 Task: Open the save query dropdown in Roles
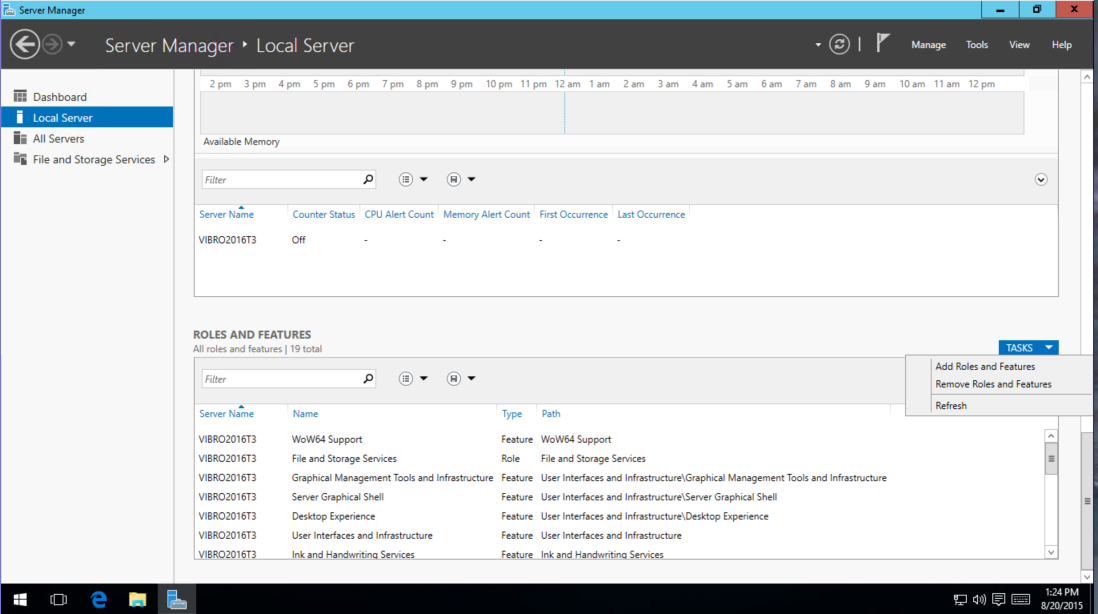pos(461,379)
